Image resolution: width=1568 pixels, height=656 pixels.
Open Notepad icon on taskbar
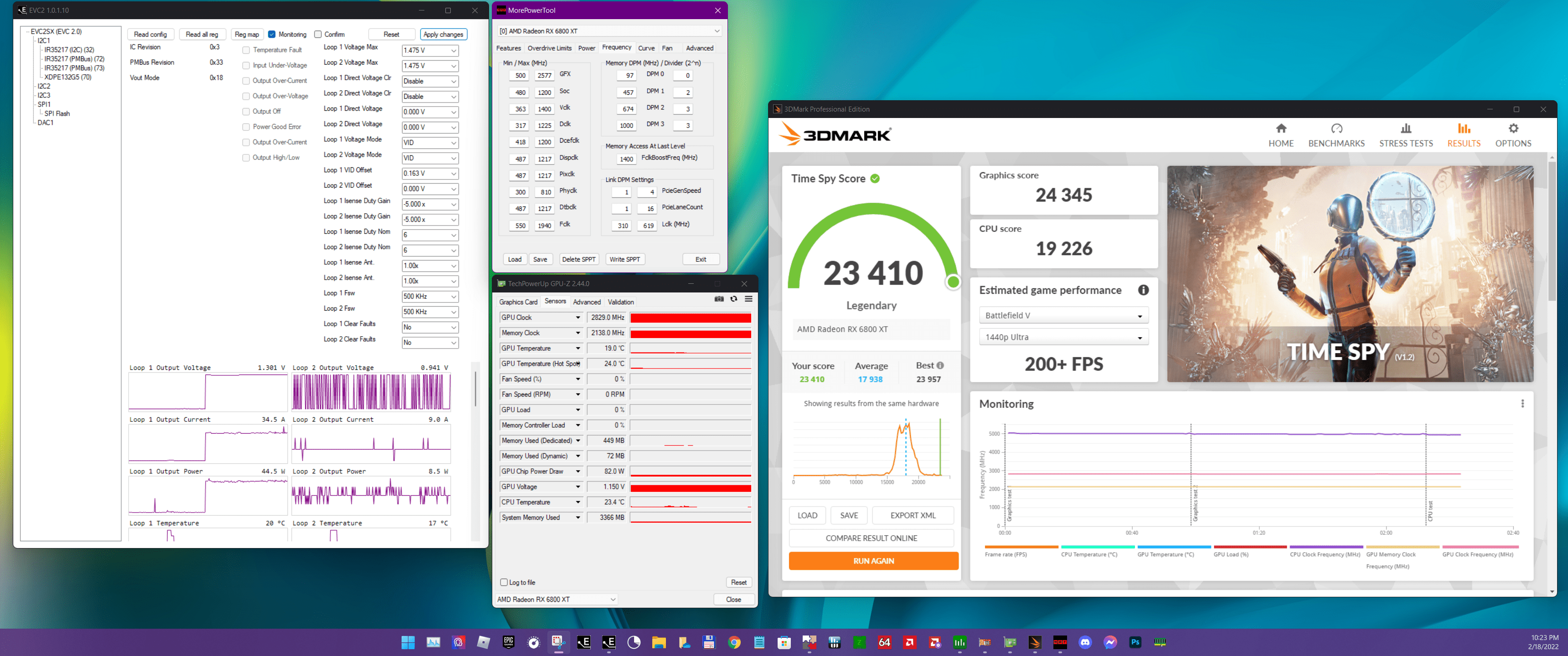(759, 642)
